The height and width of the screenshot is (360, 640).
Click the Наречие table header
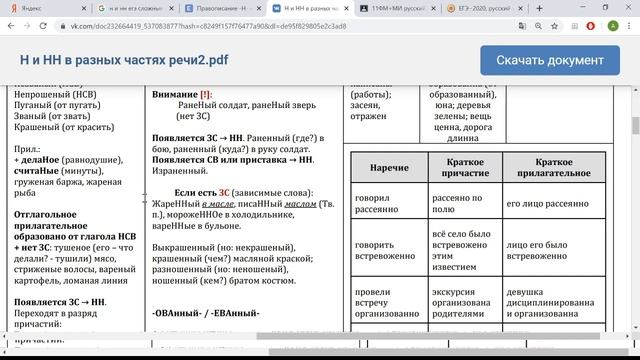(389, 167)
